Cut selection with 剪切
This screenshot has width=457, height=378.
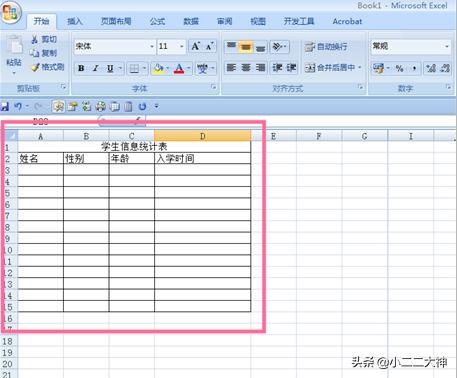pos(44,39)
